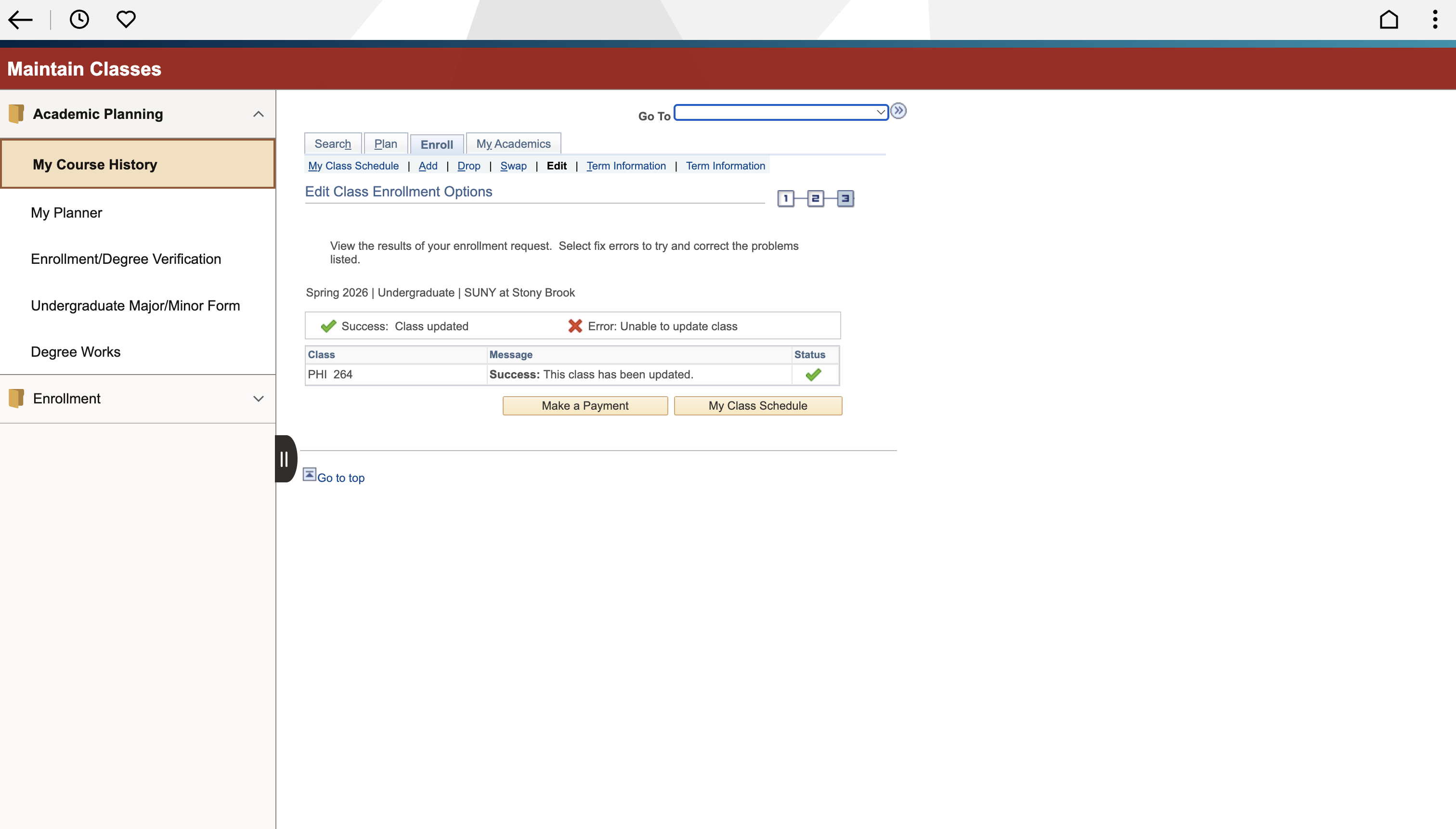This screenshot has height=829, width=1456.
Task: Open the Swap sub-tab link
Action: click(514, 166)
